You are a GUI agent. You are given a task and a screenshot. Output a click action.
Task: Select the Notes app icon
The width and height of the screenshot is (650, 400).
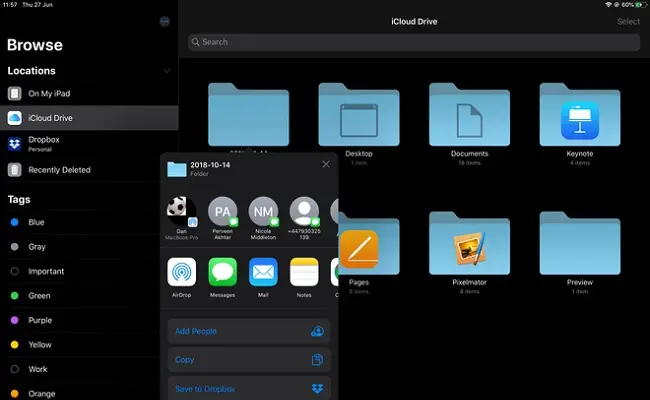coord(304,272)
